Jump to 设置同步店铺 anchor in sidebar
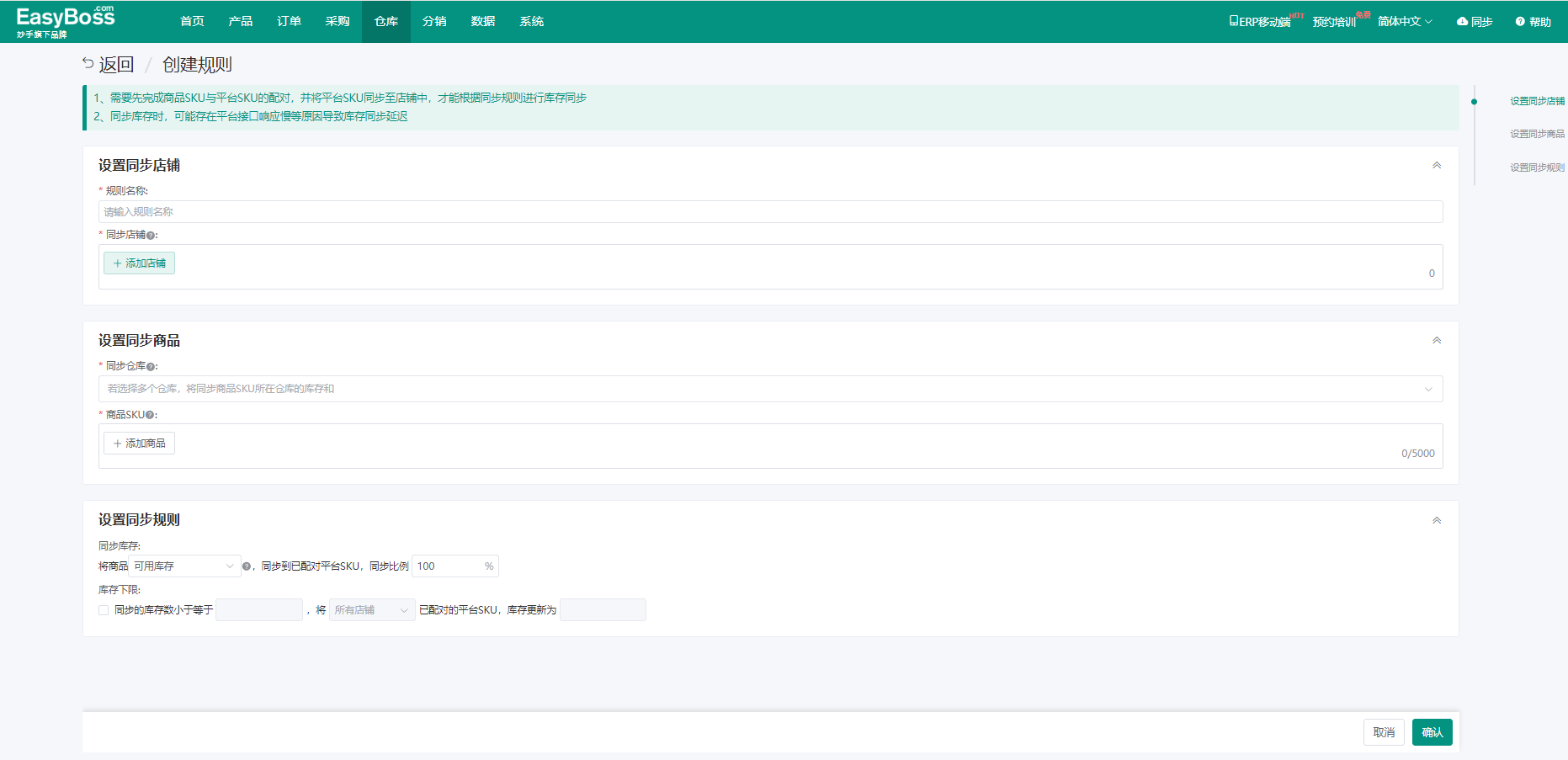1568x760 pixels. 1537,101
